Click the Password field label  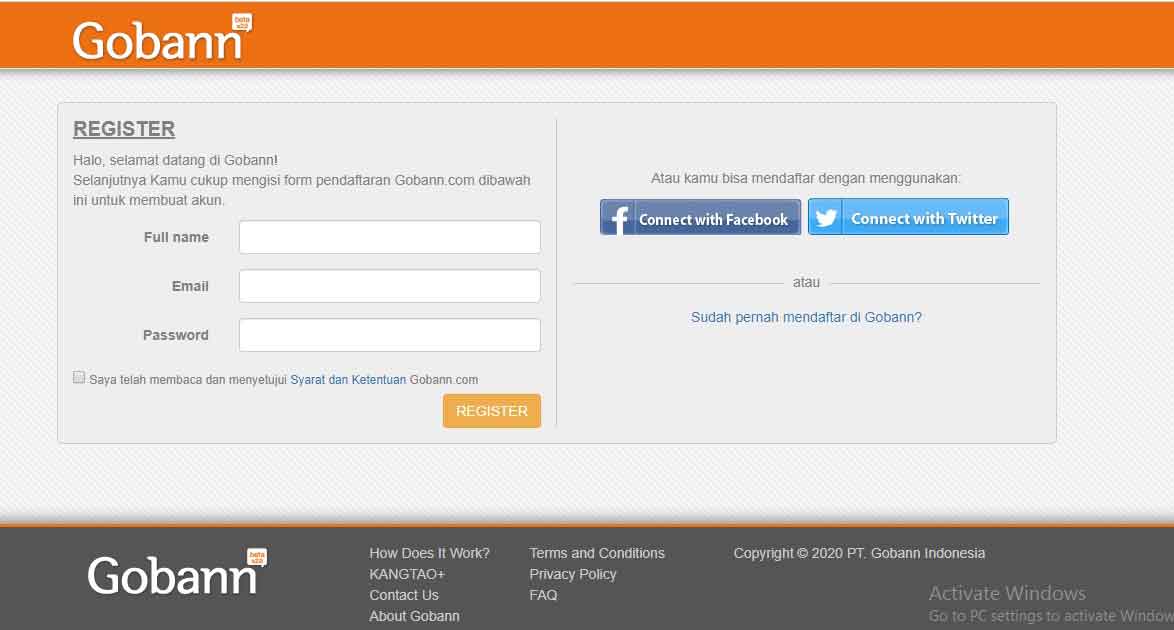click(176, 335)
